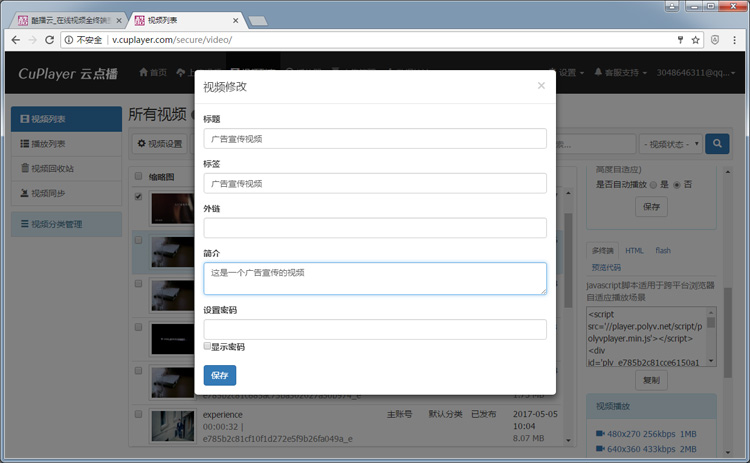Click the password key icon in address bar
750x463 pixels.
tap(679, 40)
